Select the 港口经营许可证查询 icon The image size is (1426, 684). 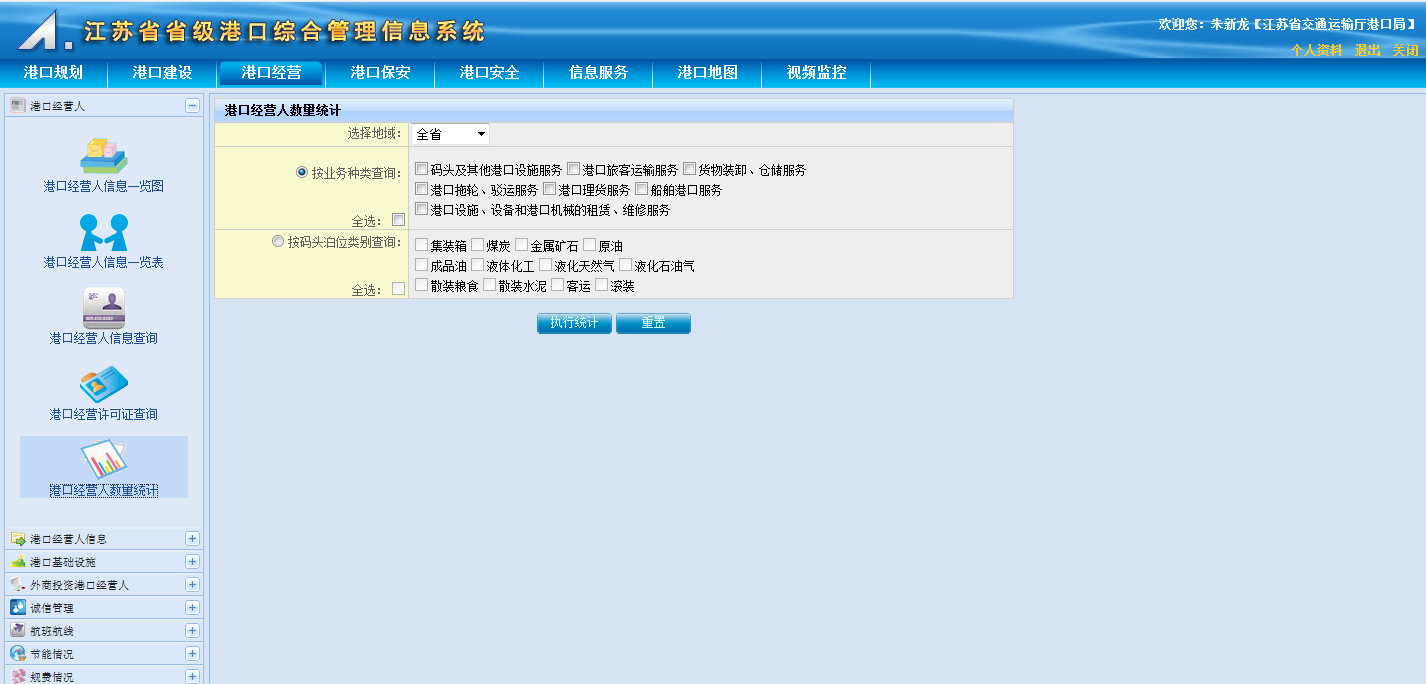point(103,384)
